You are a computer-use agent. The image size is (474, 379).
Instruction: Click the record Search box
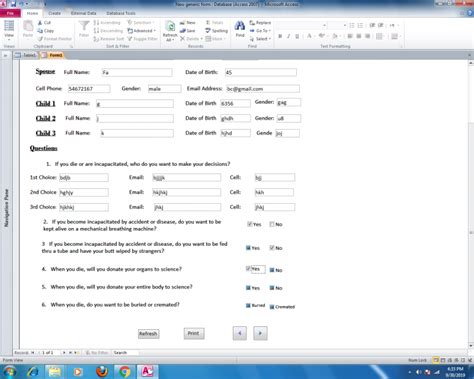coord(125,352)
